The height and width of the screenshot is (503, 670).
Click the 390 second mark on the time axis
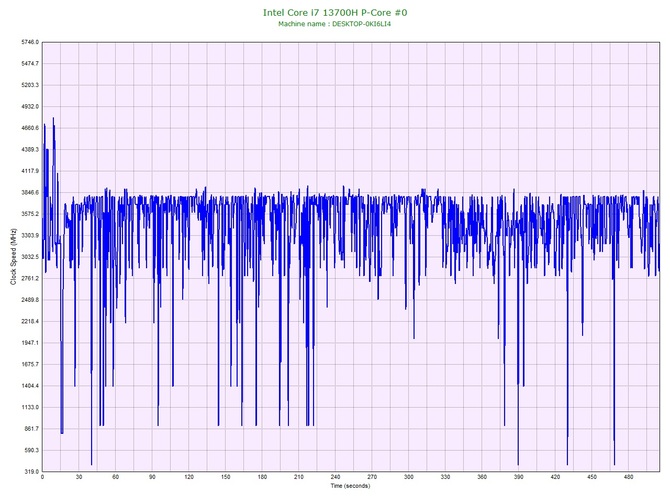518,478
